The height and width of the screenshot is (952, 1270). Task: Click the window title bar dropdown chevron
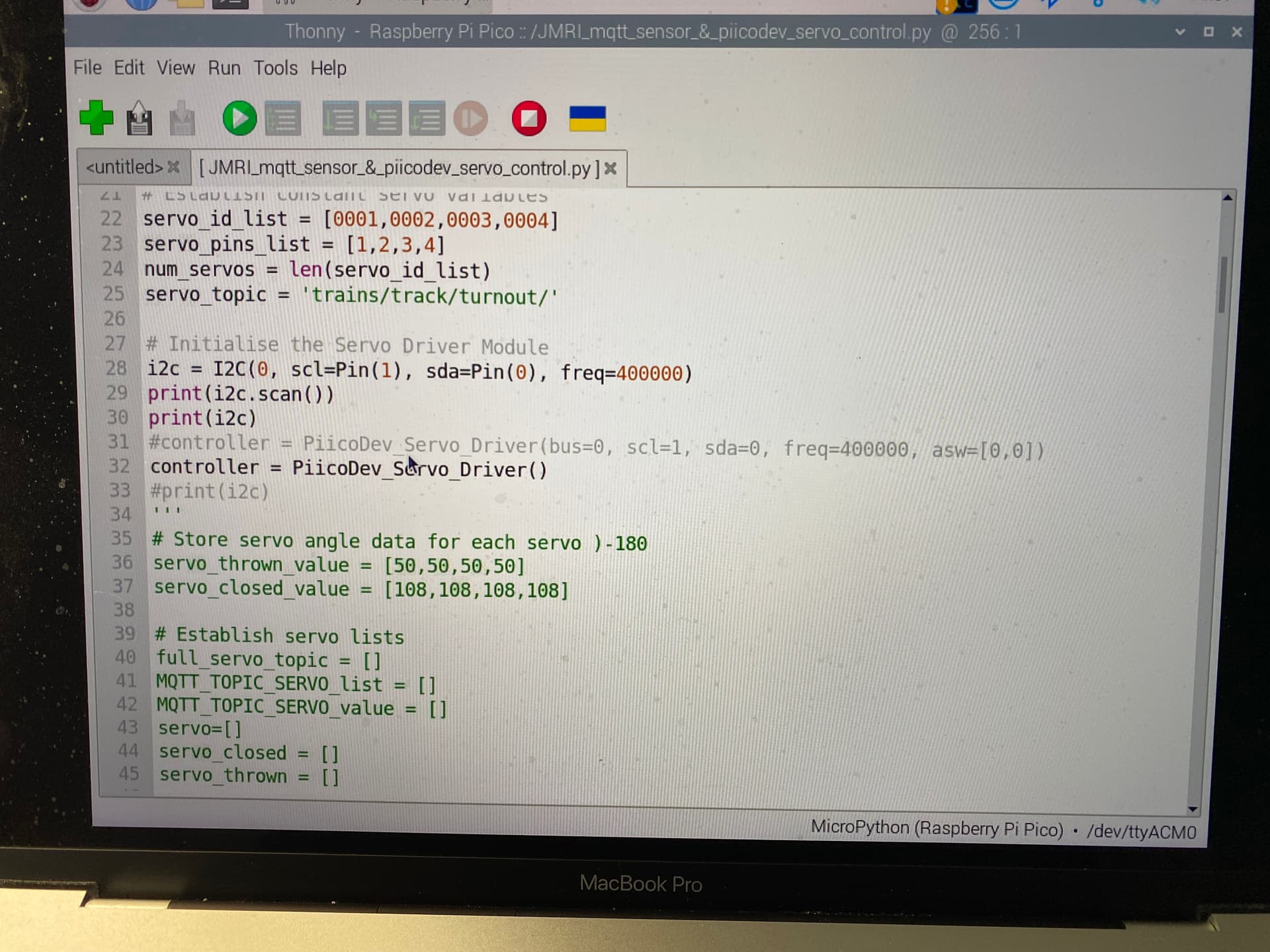click(x=1179, y=32)
